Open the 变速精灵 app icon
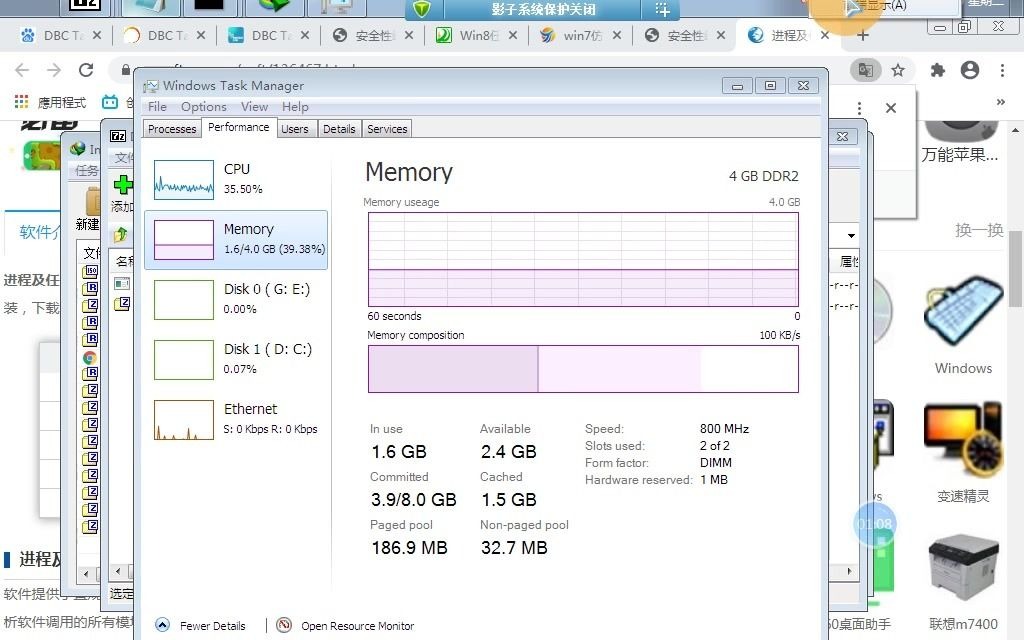 pyautogui.click(x=962, y=437)
